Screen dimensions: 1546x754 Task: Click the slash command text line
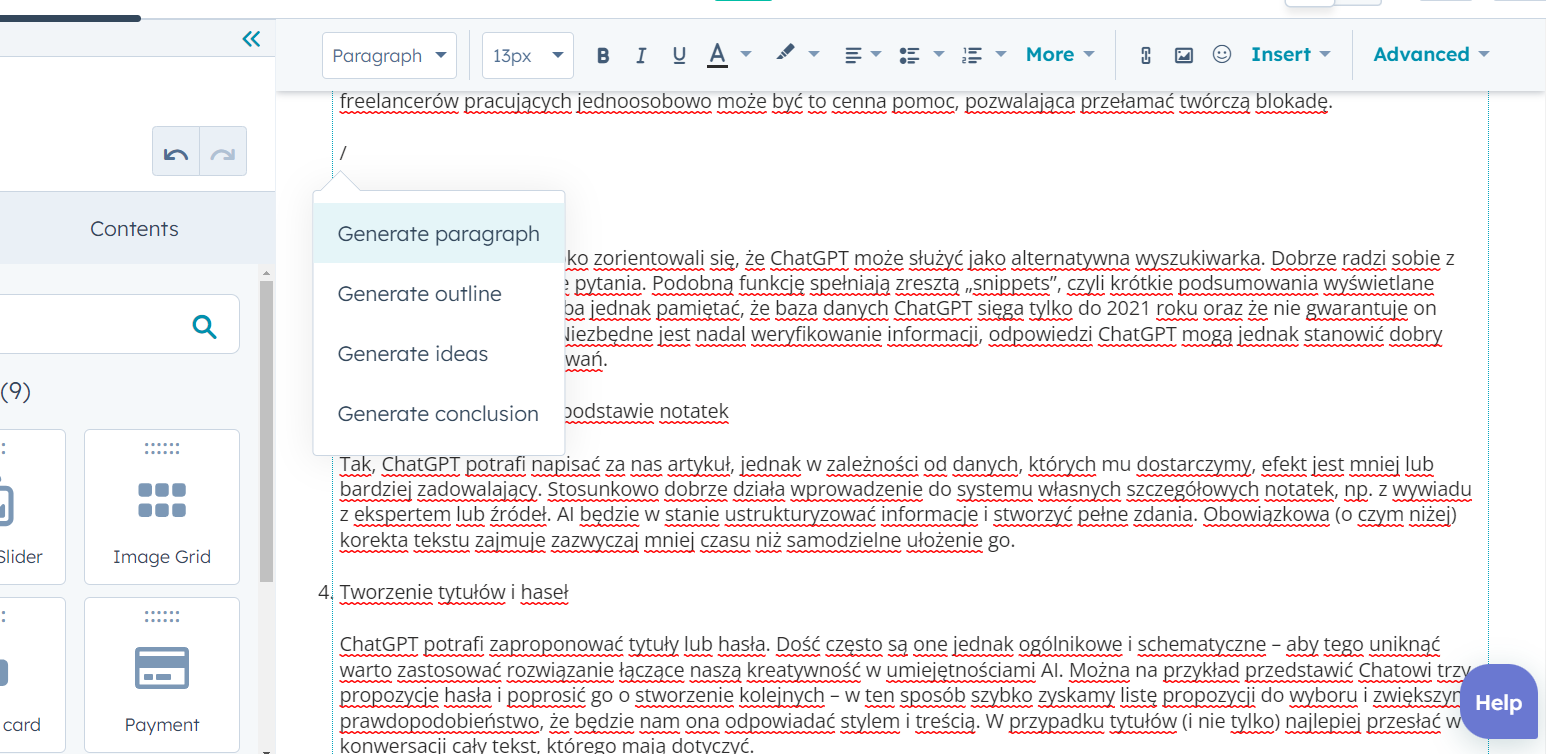[x=343, y=153]
